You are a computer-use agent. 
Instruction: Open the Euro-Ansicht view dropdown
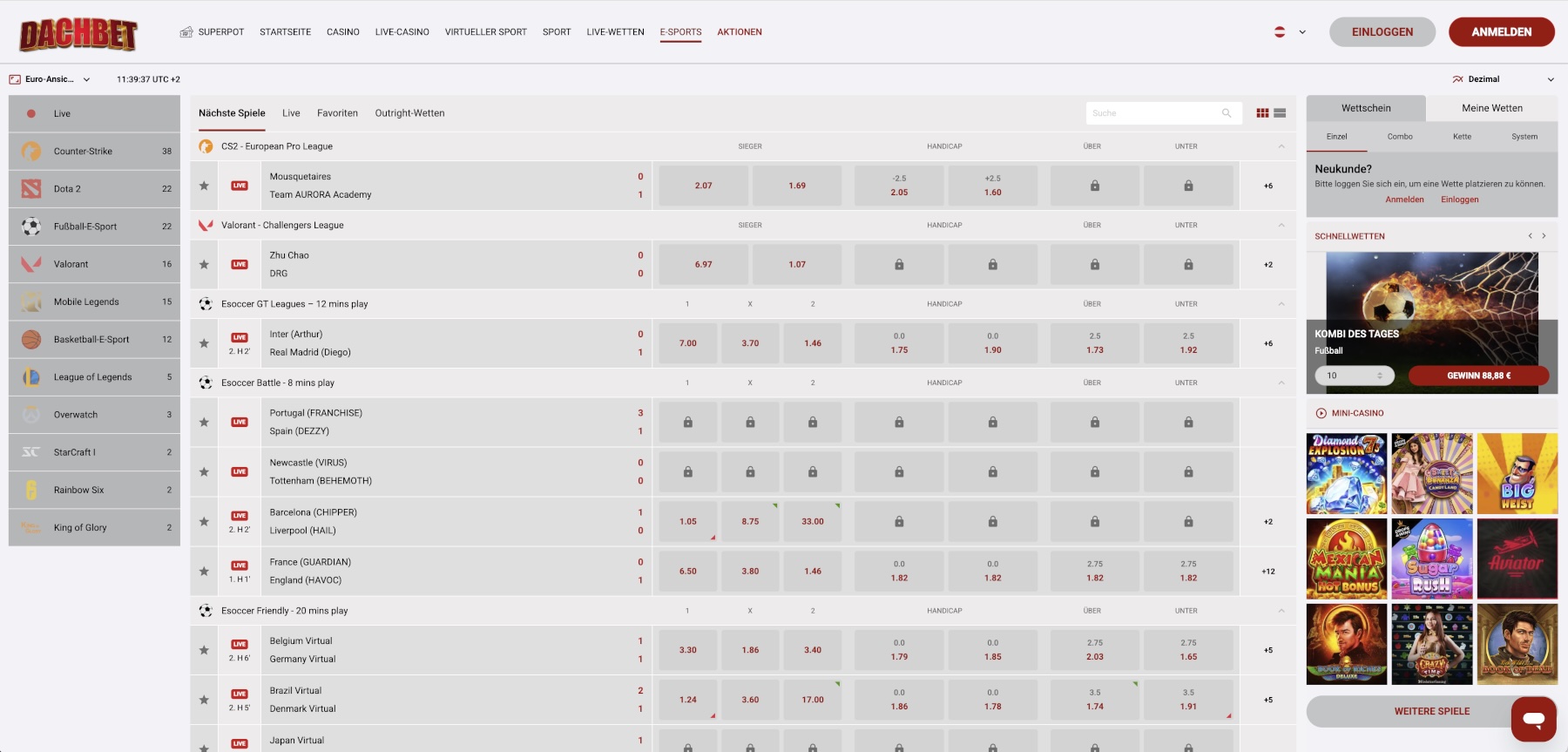50,79
